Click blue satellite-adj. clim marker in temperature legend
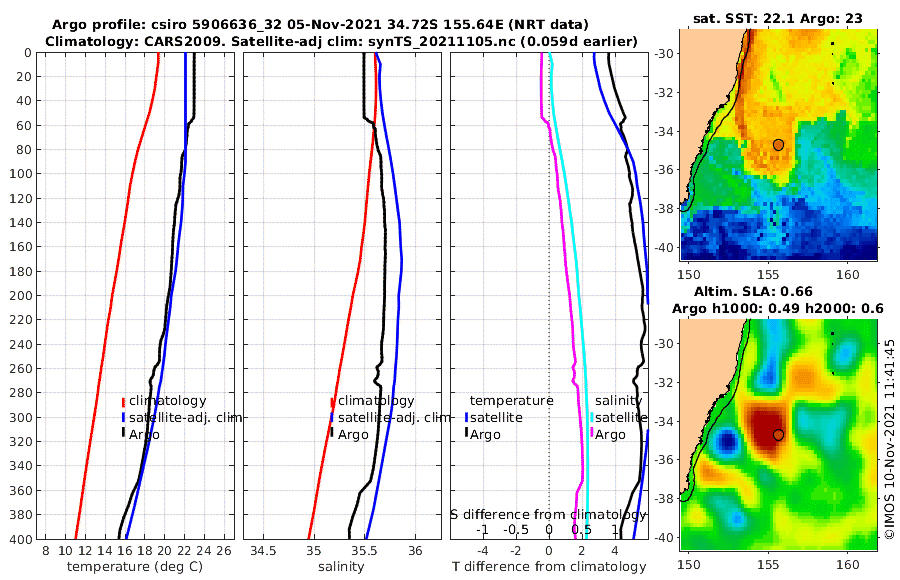Screen dimensions: 900x580 (123, 417)
